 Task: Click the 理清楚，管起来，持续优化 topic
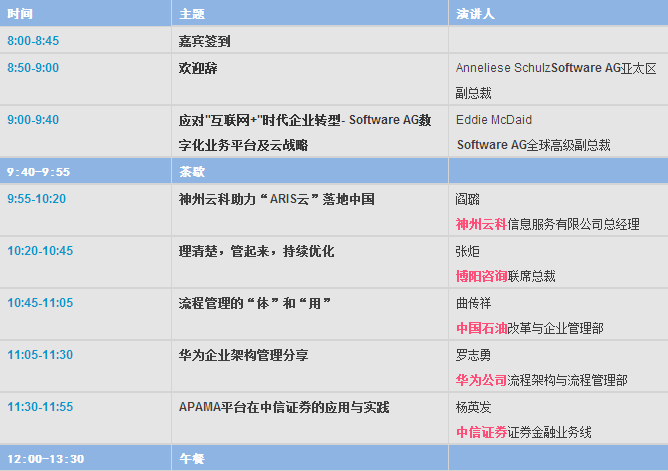(x=256, y=251)
